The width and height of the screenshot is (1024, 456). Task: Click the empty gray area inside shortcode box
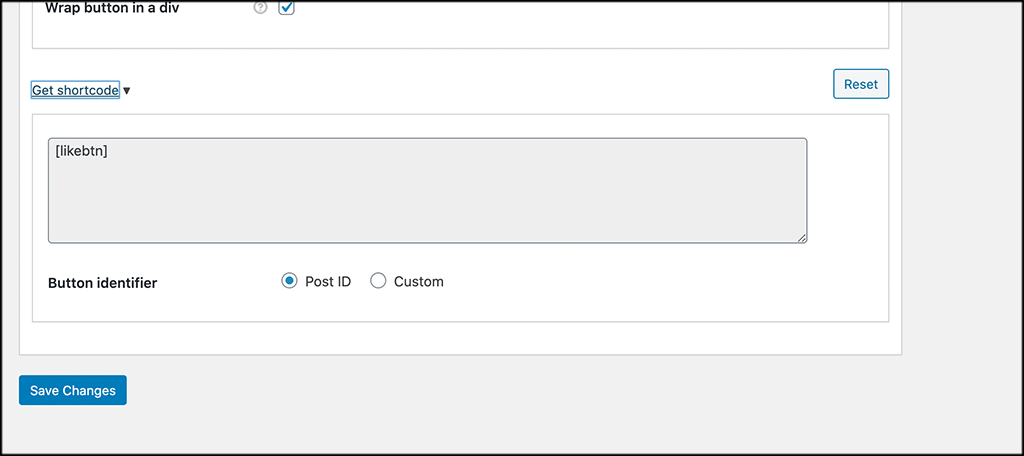pyautogui.click(x=428, y=203)
